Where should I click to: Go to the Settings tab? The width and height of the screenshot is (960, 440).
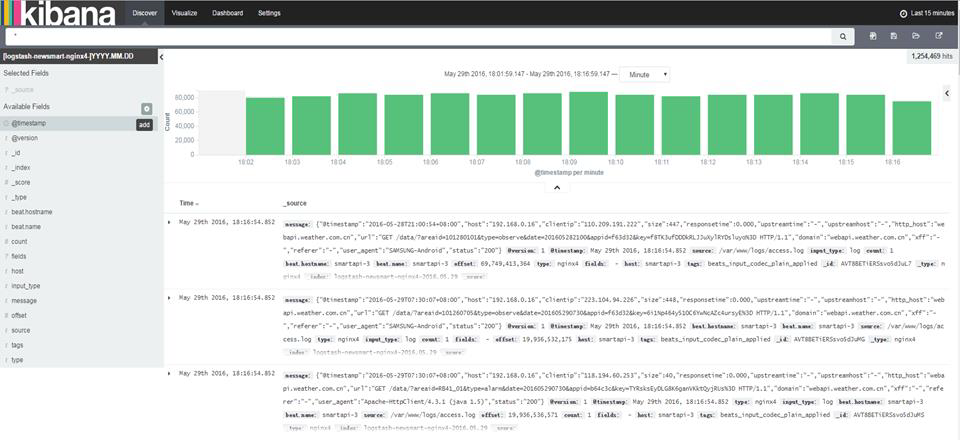tap(269, 13)
